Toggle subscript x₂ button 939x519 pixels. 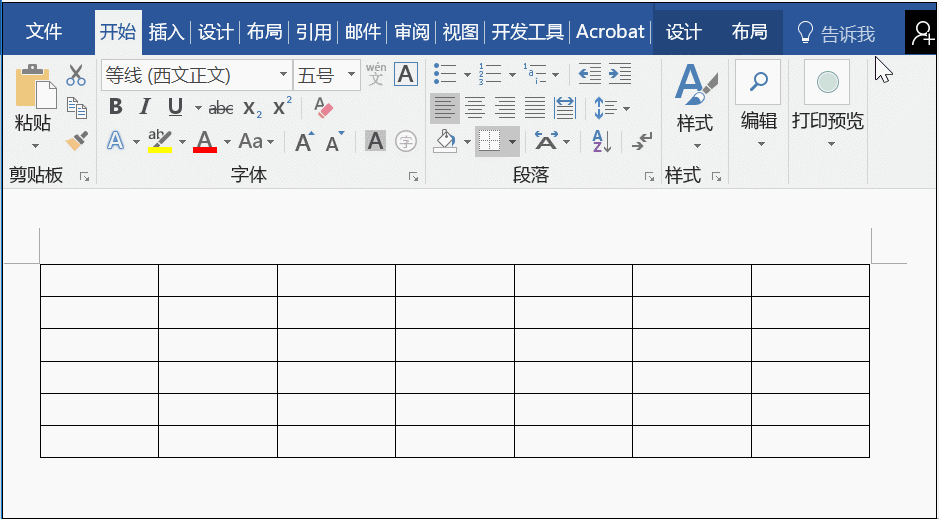tap(252, 108)
